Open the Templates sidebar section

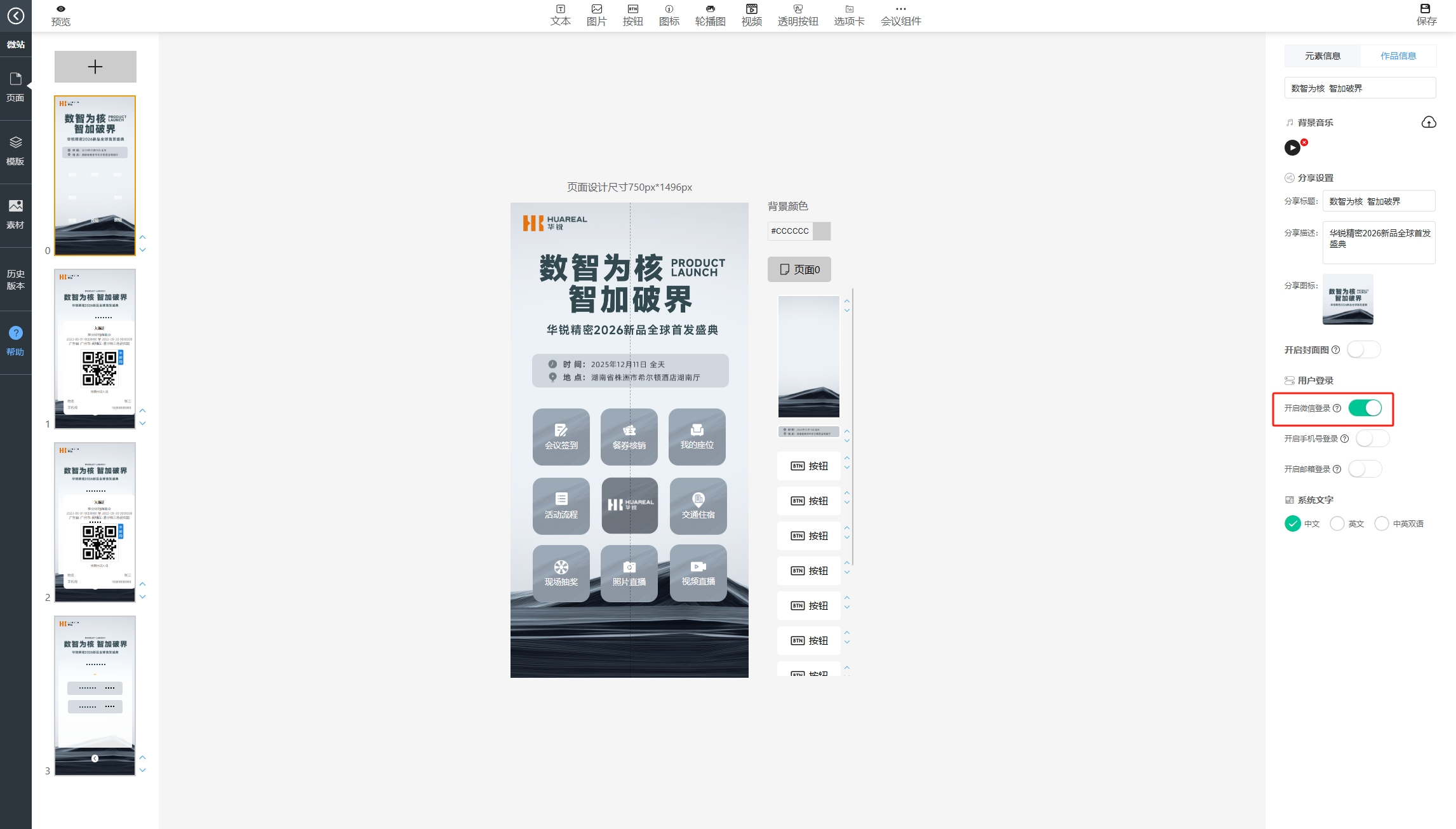click(x=16, y=151)
